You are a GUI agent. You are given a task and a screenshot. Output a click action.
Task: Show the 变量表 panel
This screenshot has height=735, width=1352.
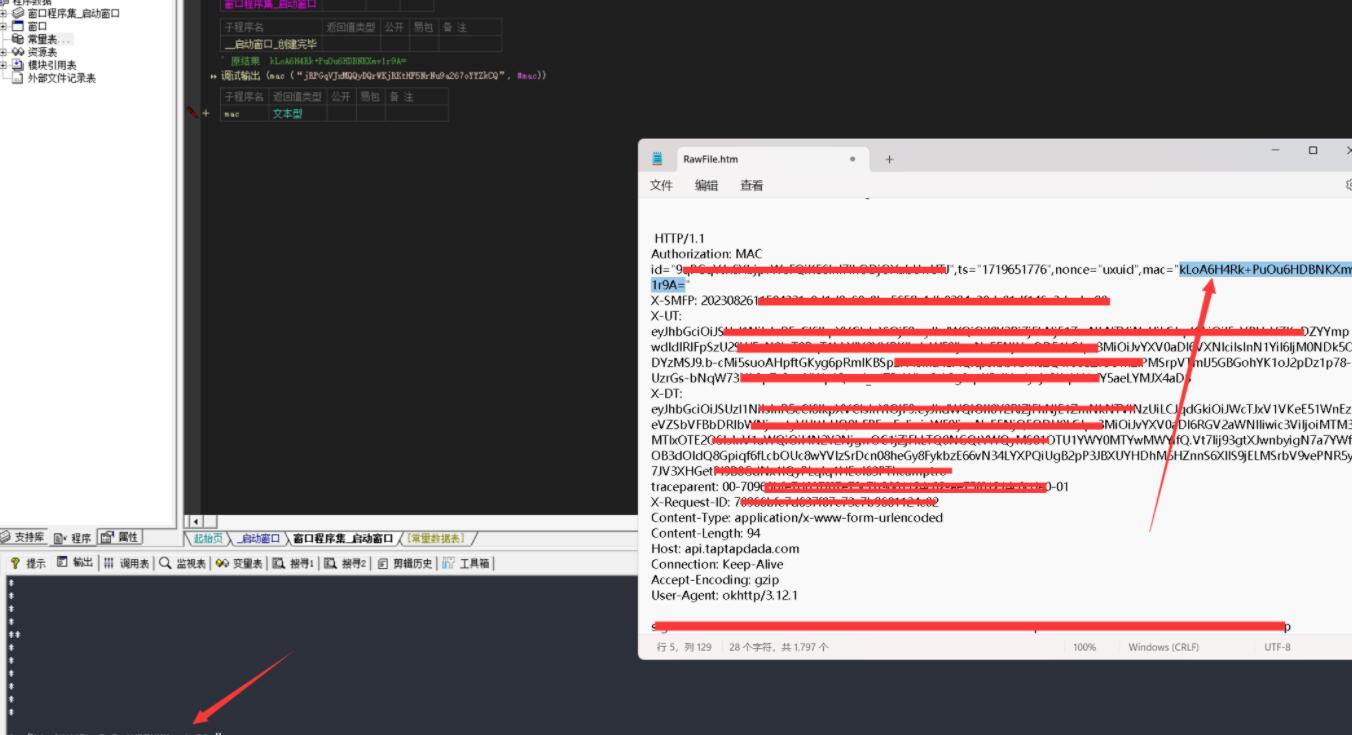[240, 564]
